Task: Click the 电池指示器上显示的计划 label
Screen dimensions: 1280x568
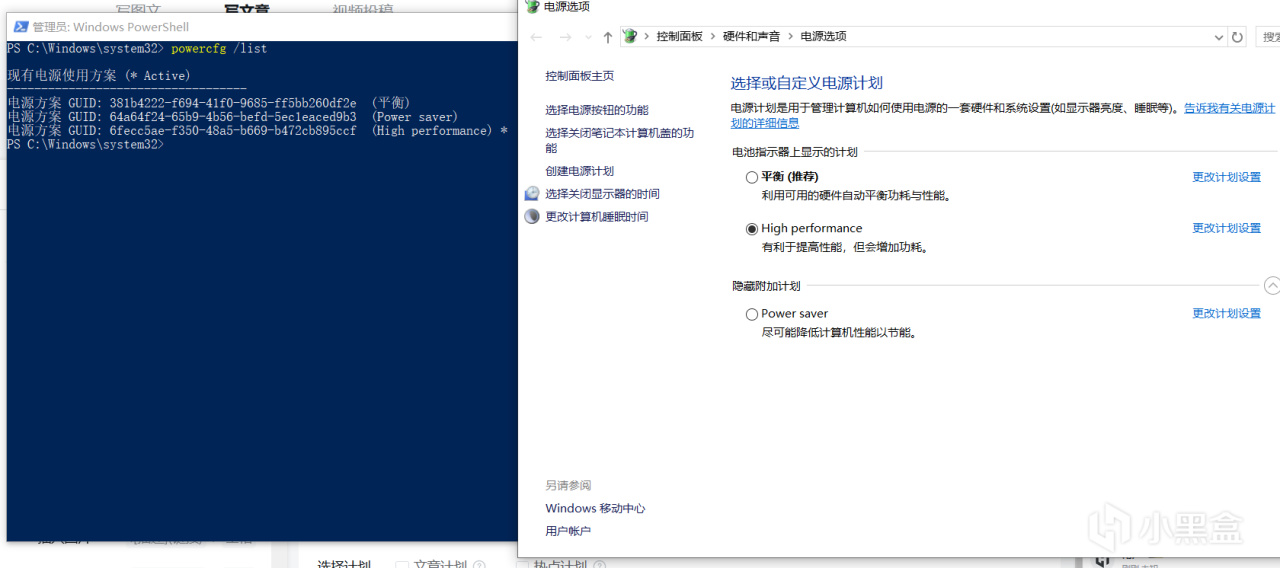Action: (x=795, y=152)
